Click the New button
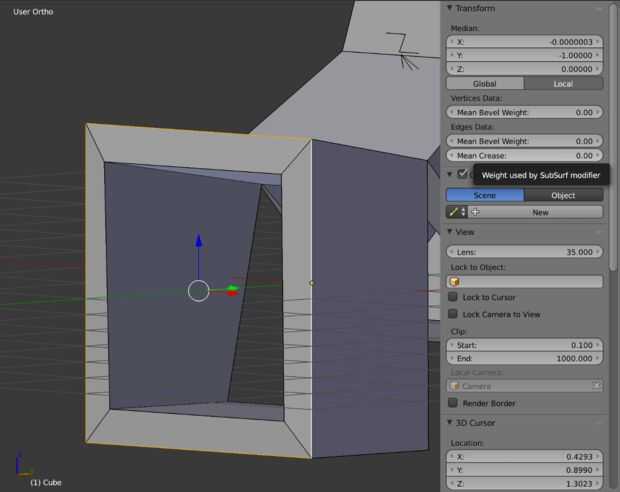Screen dimensions: 620x492 tap(540, 212)
